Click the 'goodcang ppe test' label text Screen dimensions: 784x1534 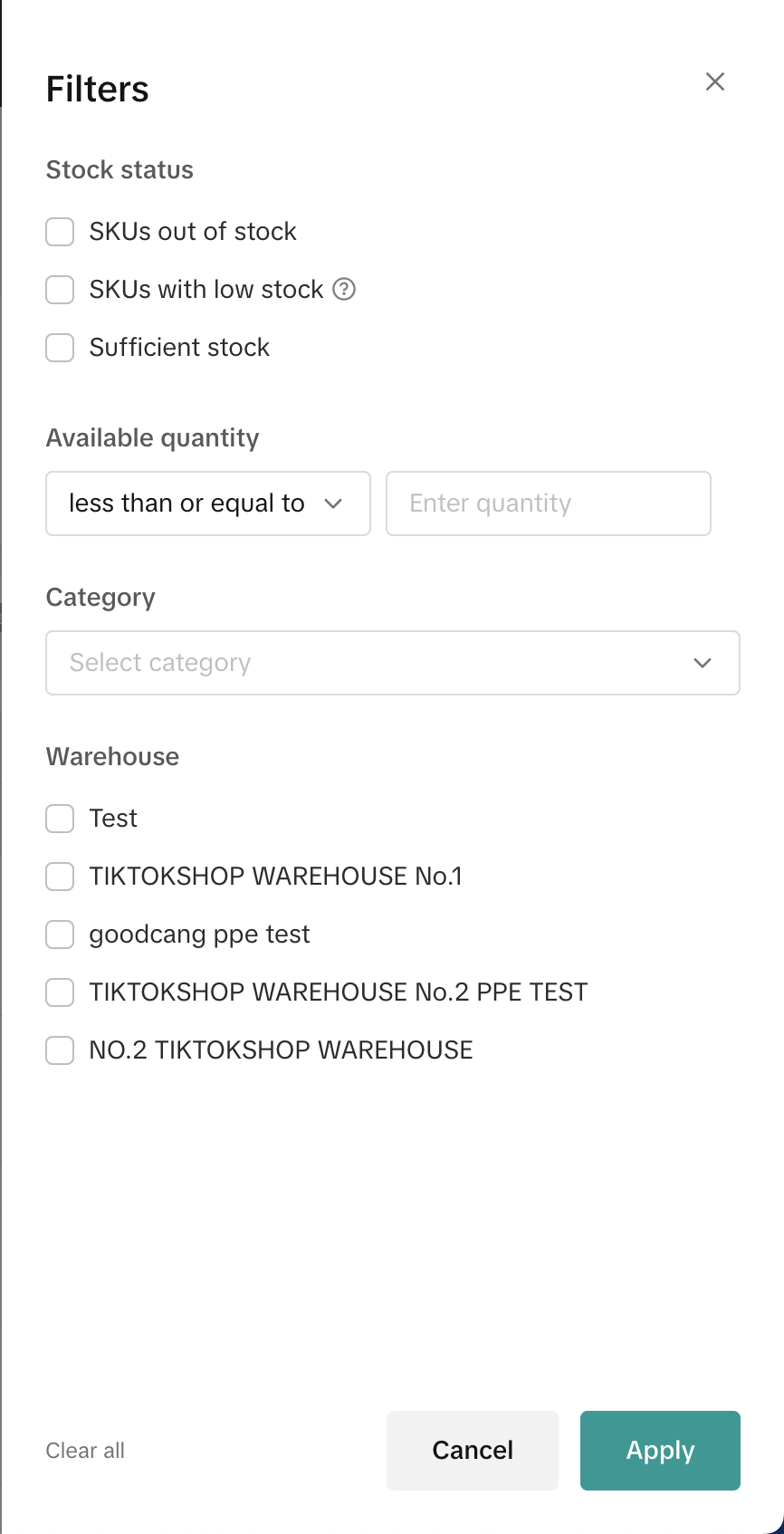coord(199,935)
